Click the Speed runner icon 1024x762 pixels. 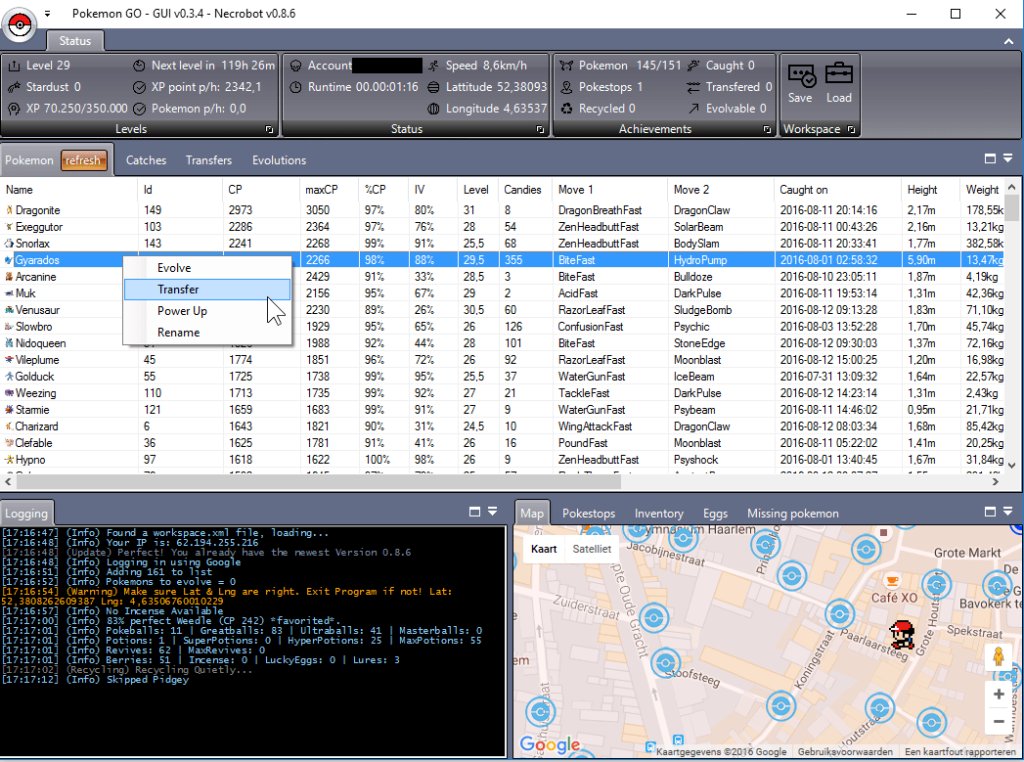coord(434,65)
